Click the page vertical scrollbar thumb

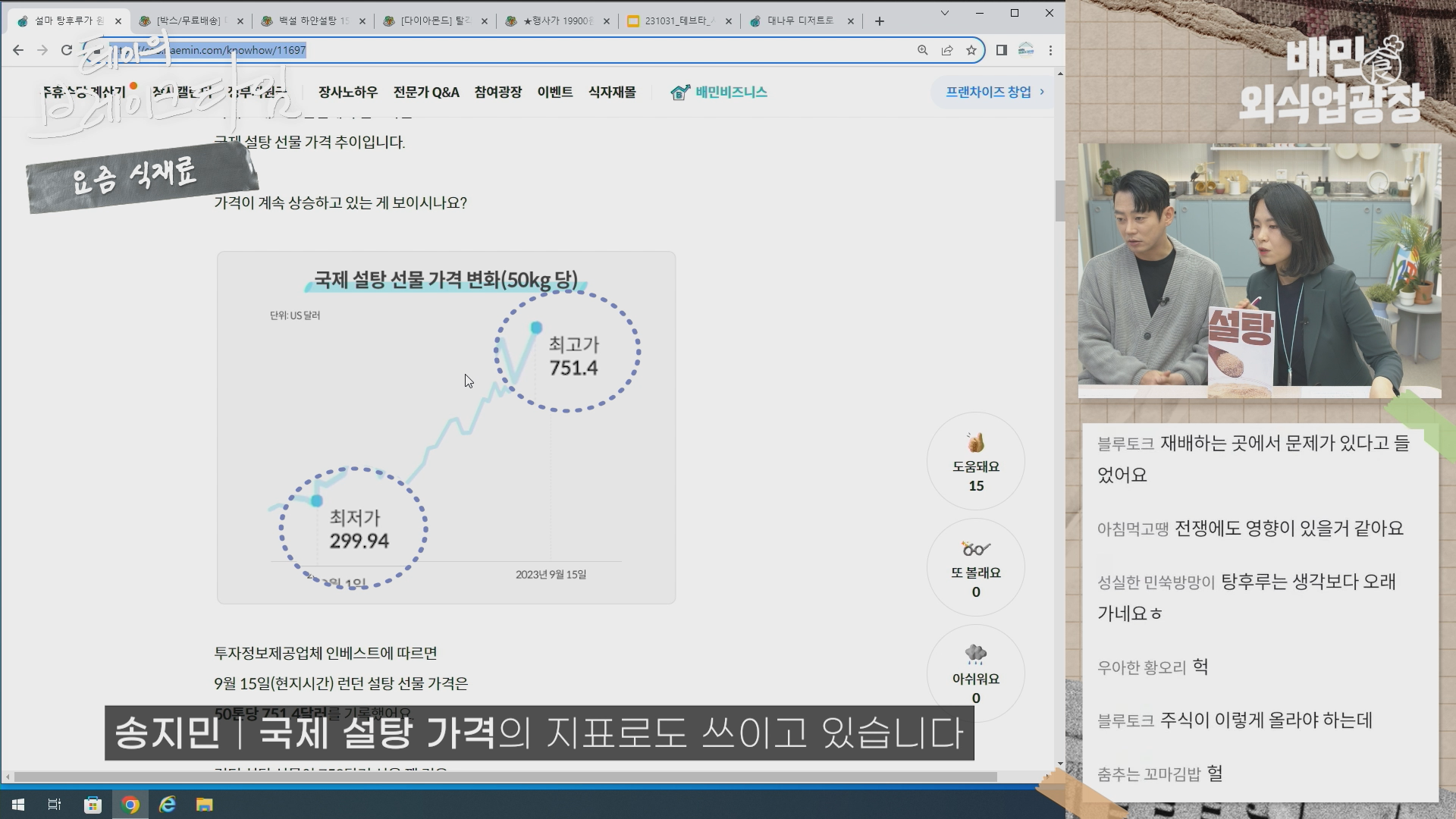[x=1059, y=201]
